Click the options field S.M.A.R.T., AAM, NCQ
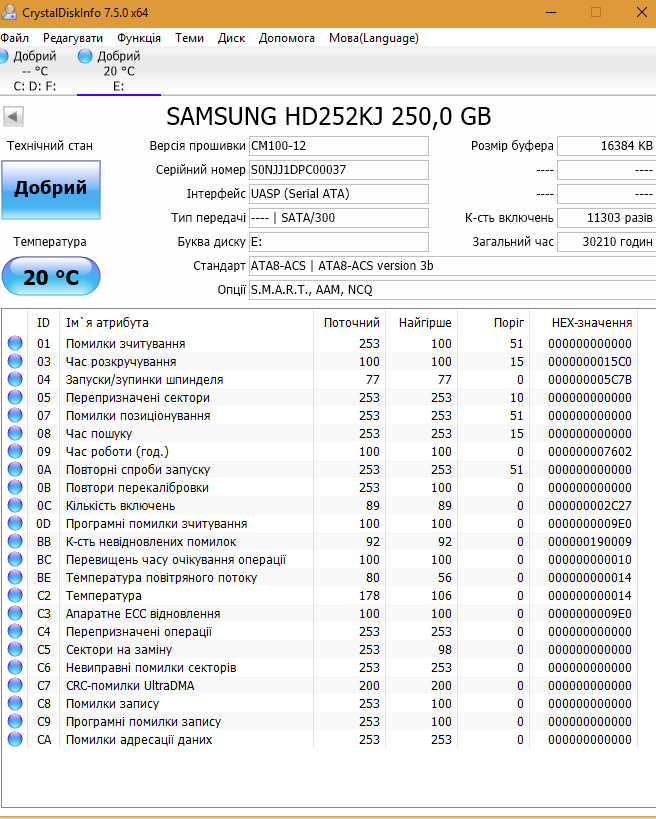The width and height of the screenshot is (656, 819). click(452, 290)
